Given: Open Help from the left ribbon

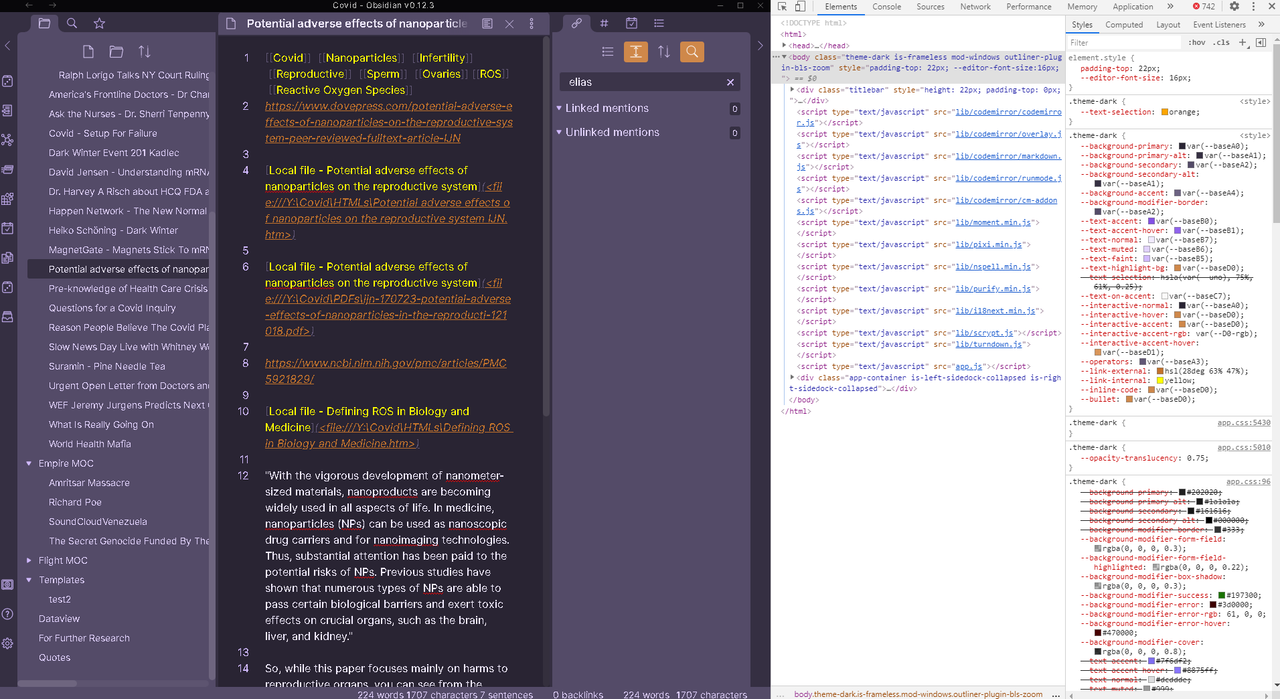Looking at the screenshot, I should tap(8, 613).
